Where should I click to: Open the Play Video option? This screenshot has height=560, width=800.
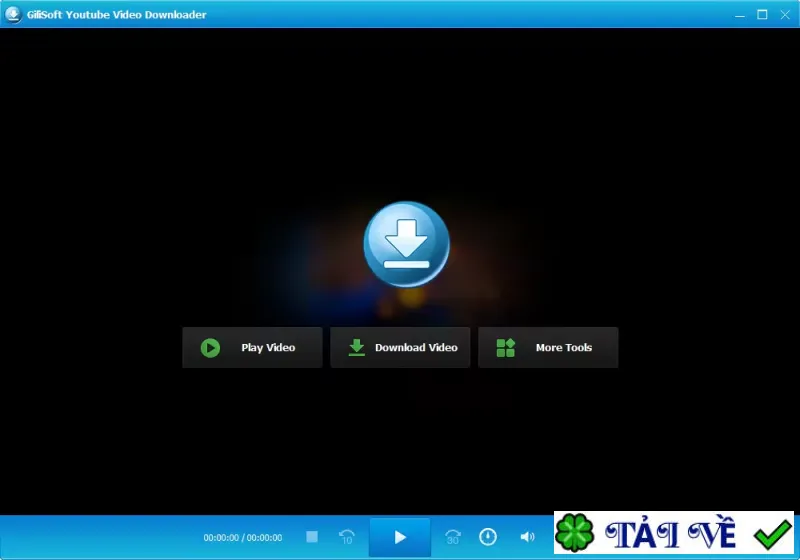(x=253, y=347)
